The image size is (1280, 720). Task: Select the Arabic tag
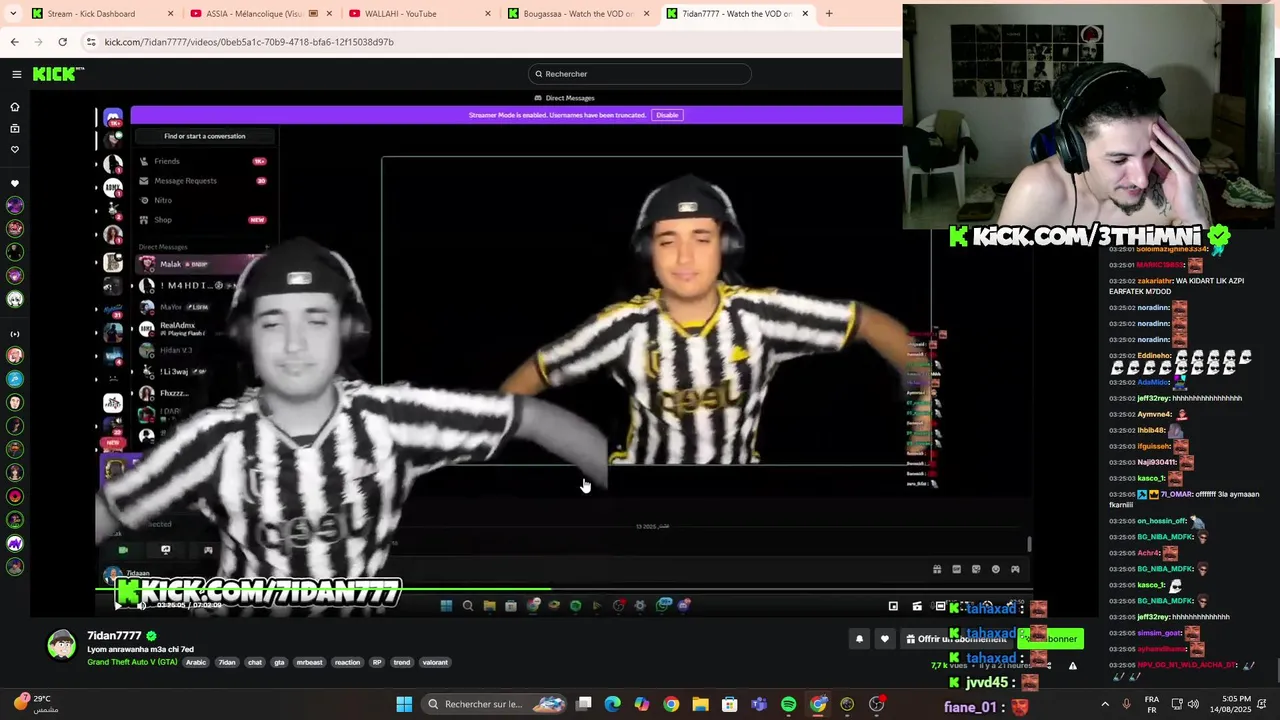pos(196,662)
